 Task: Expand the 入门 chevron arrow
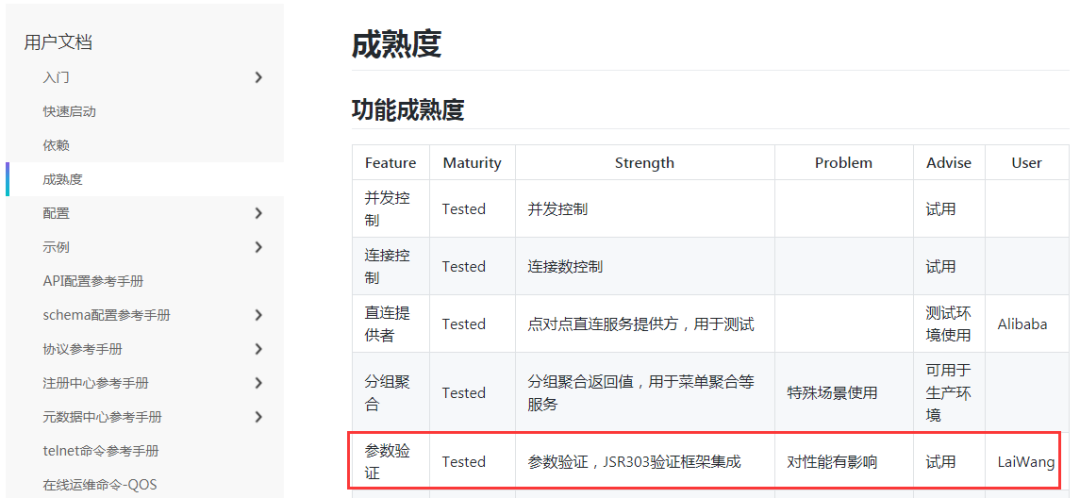(258, 77)
